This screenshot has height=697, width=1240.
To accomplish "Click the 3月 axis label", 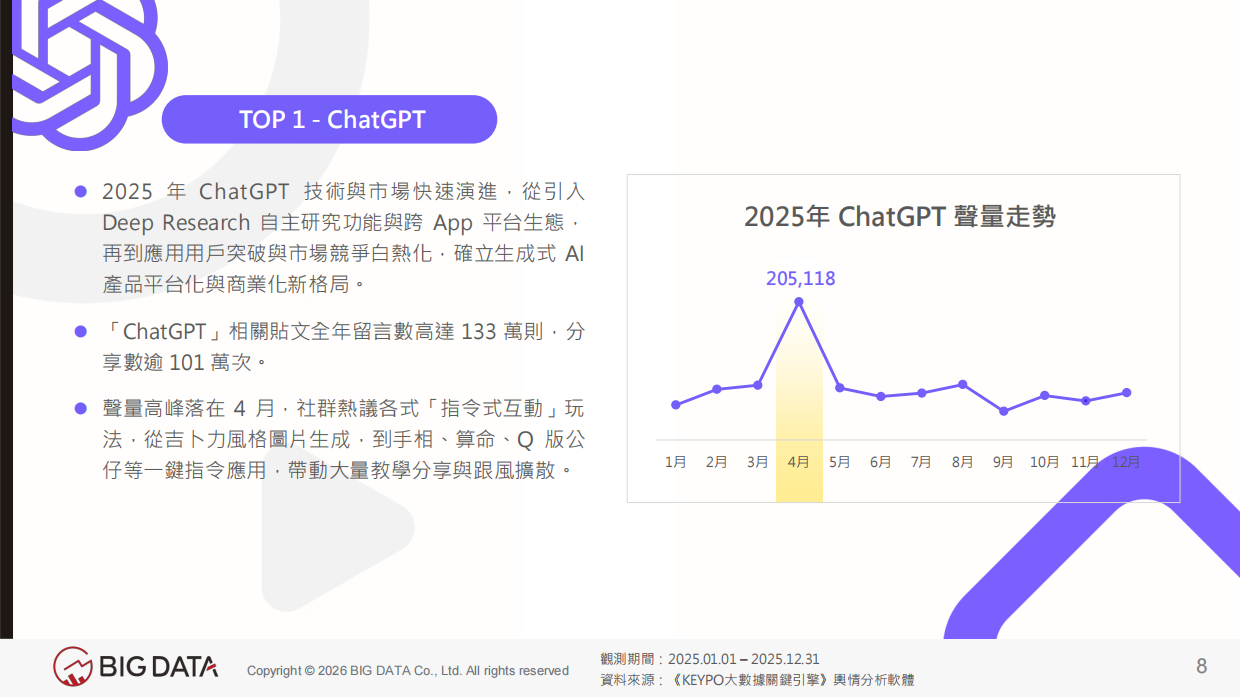I will (x=758, y=462).
